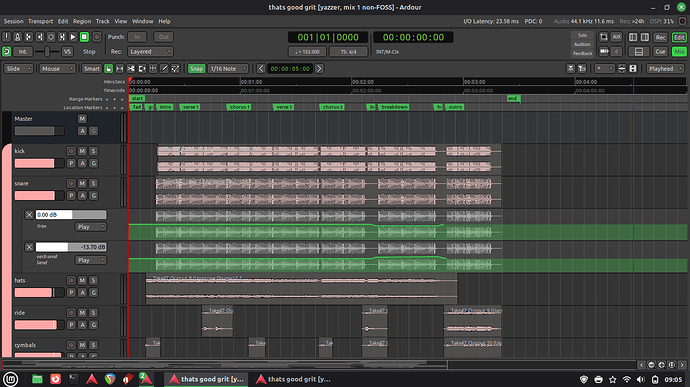The image size is (690, 387).
Task: Switch to the Rec window button
Action: [660, 37]
